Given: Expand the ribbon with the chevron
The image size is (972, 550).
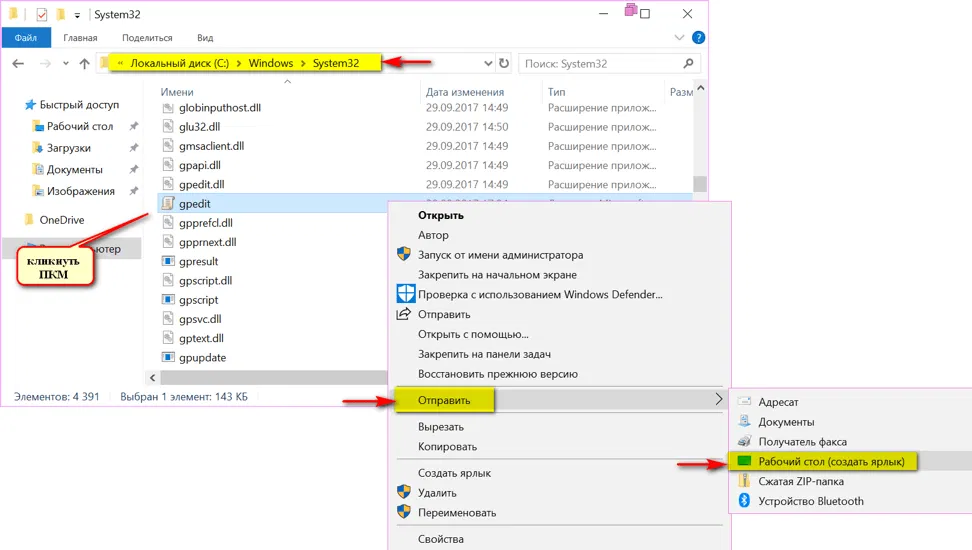Looking at the screenshot, I should pos(679,38).
